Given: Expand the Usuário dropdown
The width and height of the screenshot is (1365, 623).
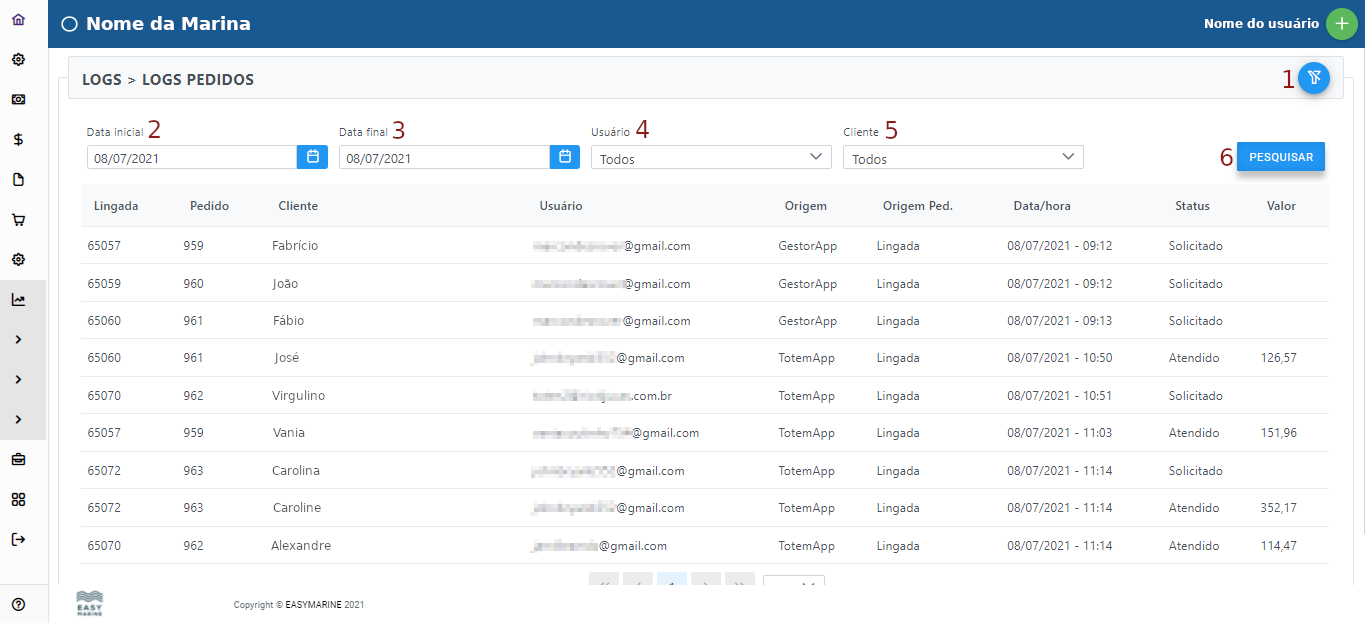Looking at the screenshot, I should point(711,158).
